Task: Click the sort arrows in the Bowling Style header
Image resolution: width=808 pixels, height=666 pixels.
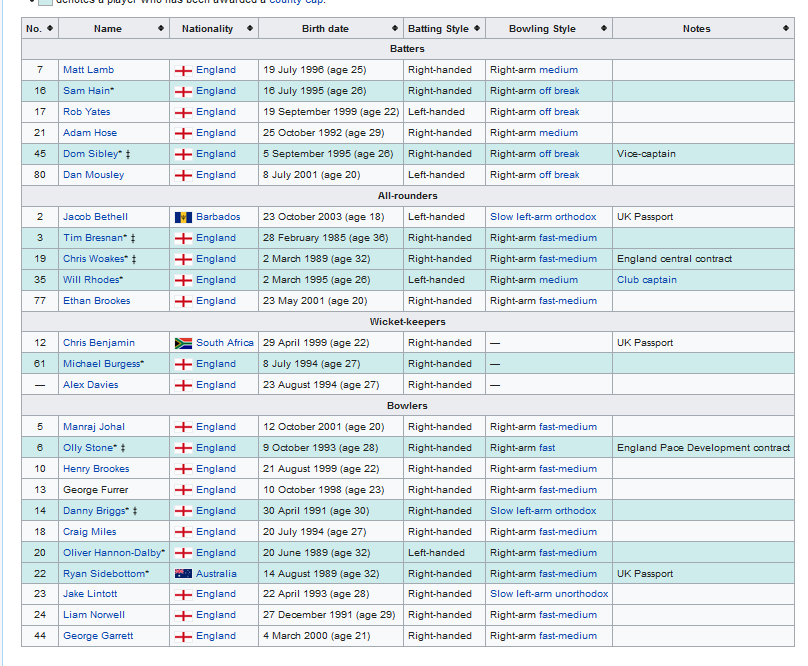Action: pyautogui.click(x=604, y=28)
